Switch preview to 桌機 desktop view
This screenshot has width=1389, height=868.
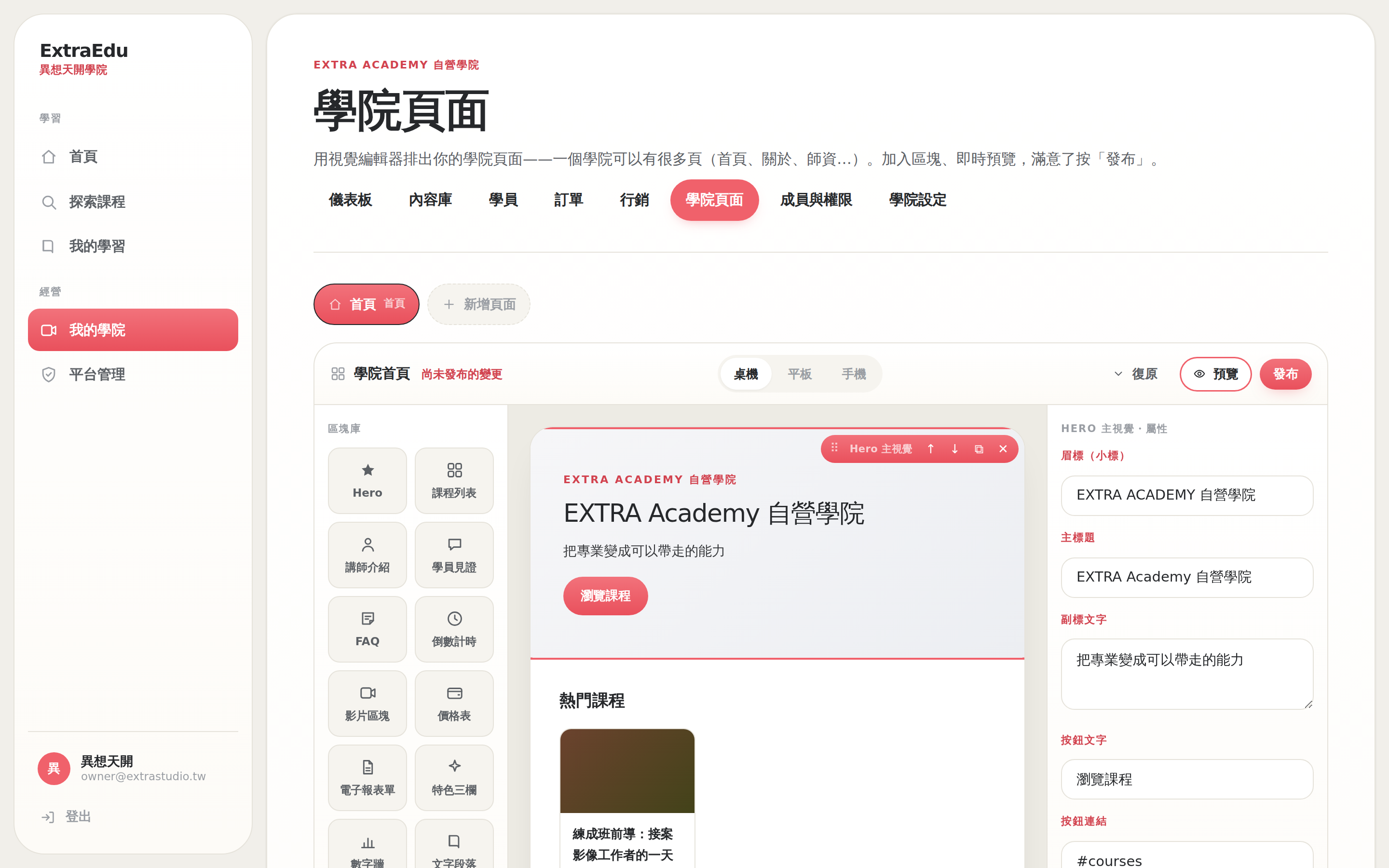coord(746,374)
